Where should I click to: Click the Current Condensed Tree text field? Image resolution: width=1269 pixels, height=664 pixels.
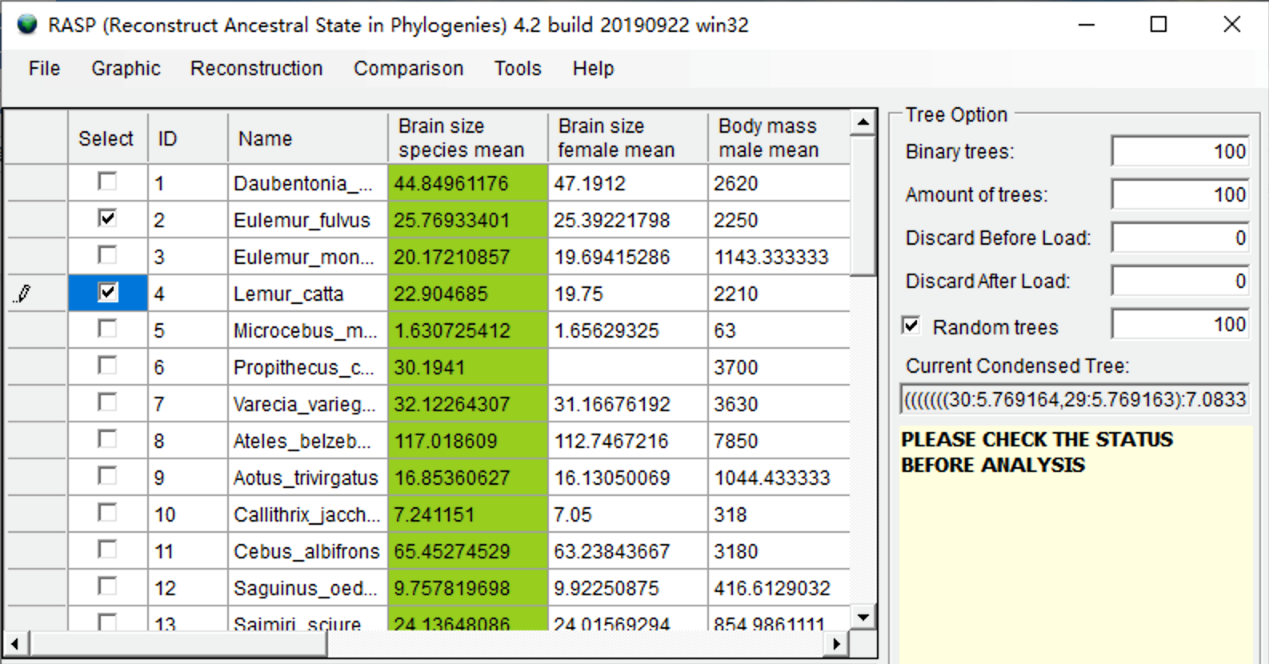pos(1075,400)
